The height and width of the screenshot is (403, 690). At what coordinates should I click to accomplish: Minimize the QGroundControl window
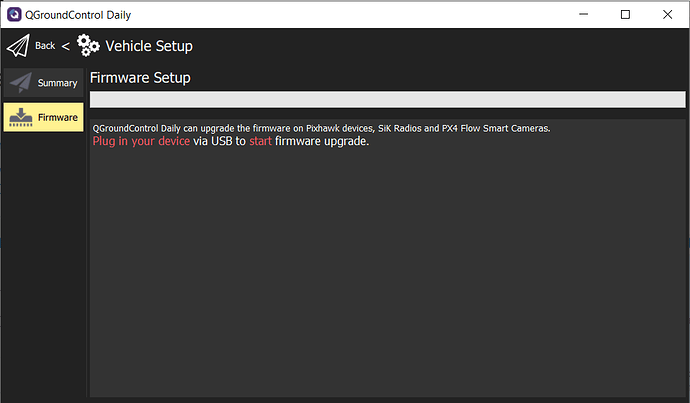(x=584, y=15)
